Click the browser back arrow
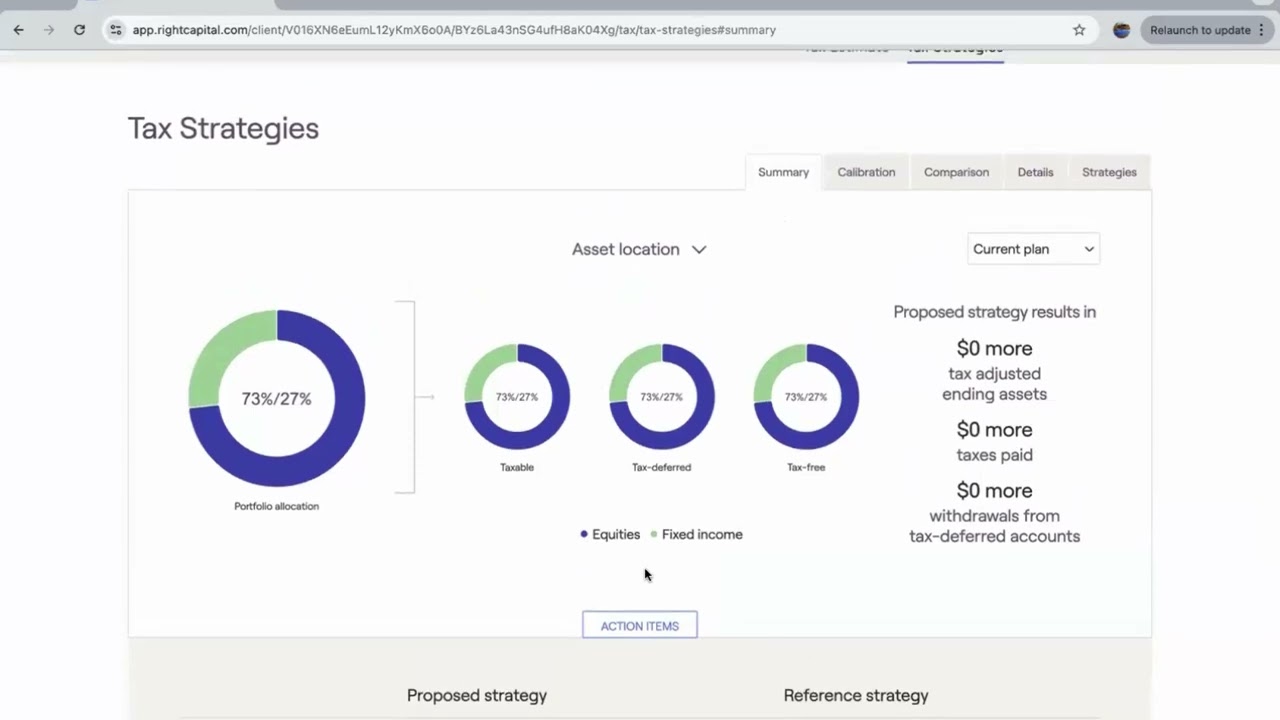This screenshot has height=720, width=1280. pyautogui.click(x=18, y=30)
